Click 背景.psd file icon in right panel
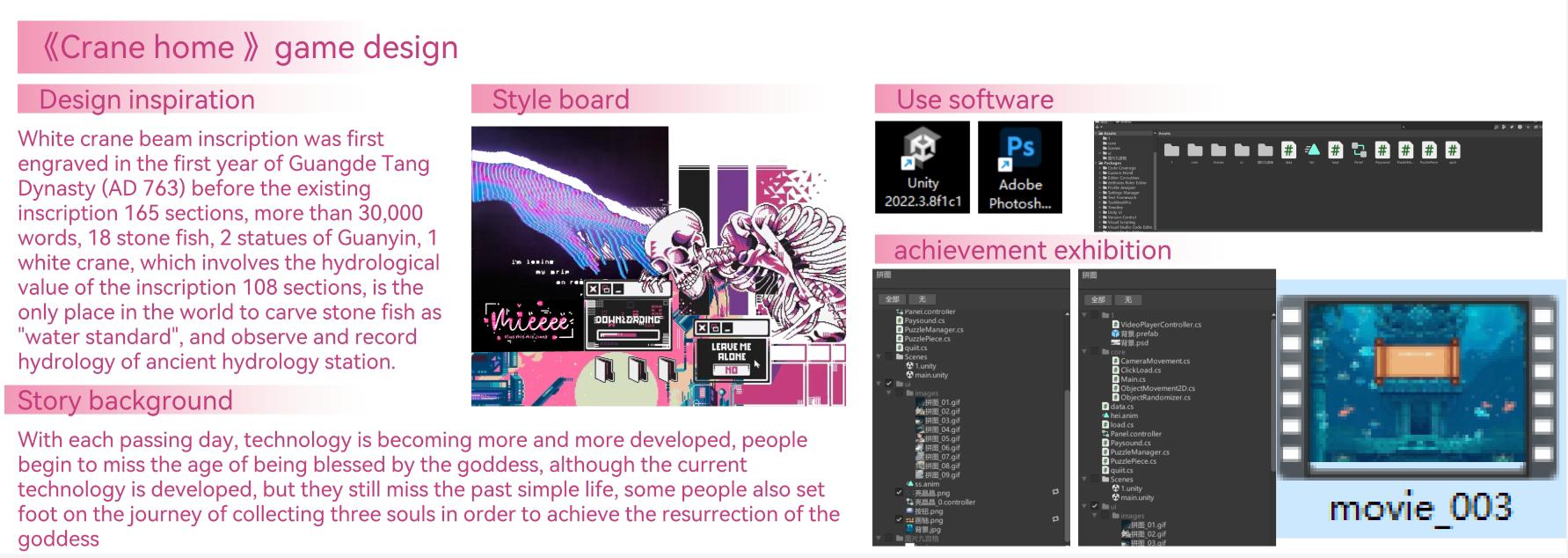1568x558 pixels. point(1115,343)
